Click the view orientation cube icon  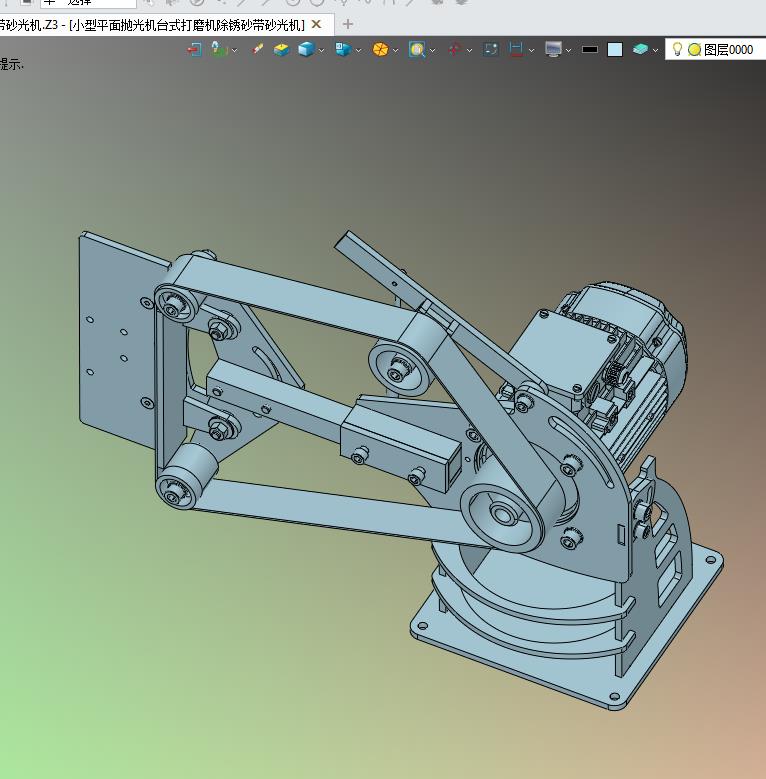tap(343, 49)
